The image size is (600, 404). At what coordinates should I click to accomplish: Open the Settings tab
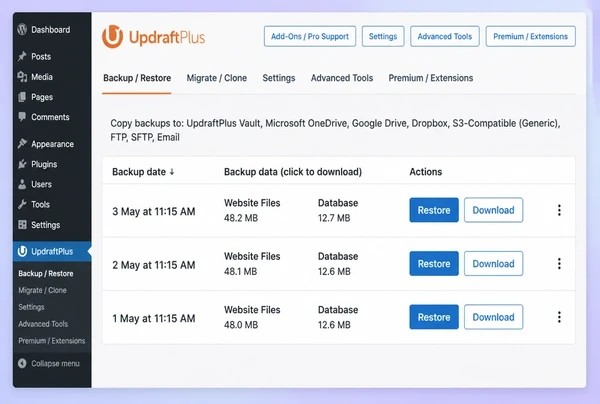coord(279,78)
